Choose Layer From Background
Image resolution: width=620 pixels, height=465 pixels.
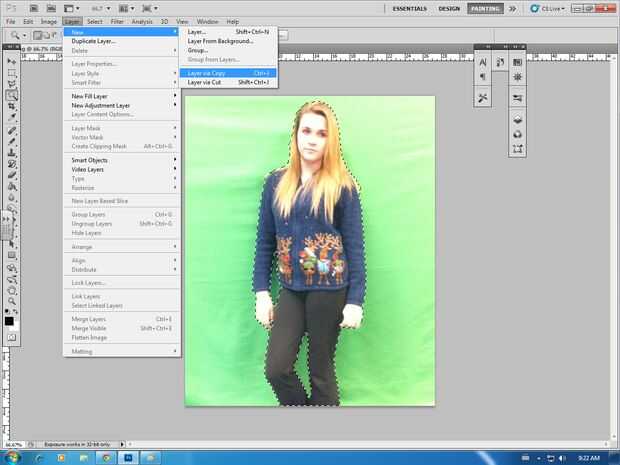(x=228, y=41)
